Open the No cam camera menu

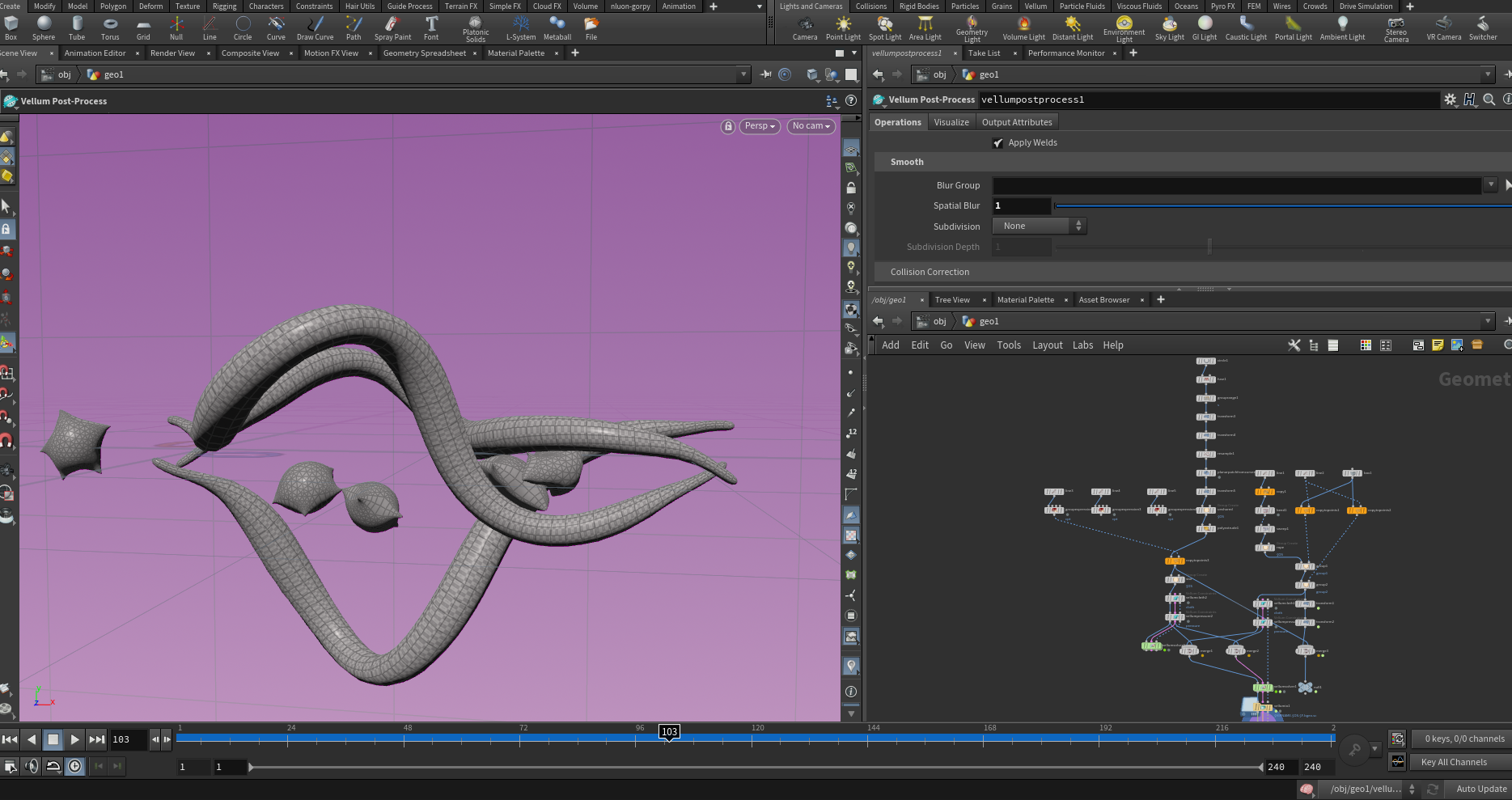tap(811, 126)
